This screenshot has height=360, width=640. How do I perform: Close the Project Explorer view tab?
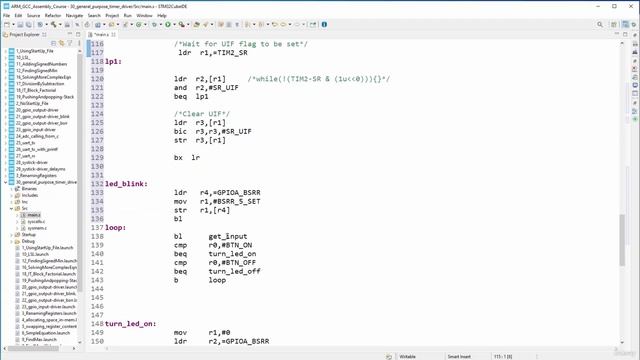44,35
